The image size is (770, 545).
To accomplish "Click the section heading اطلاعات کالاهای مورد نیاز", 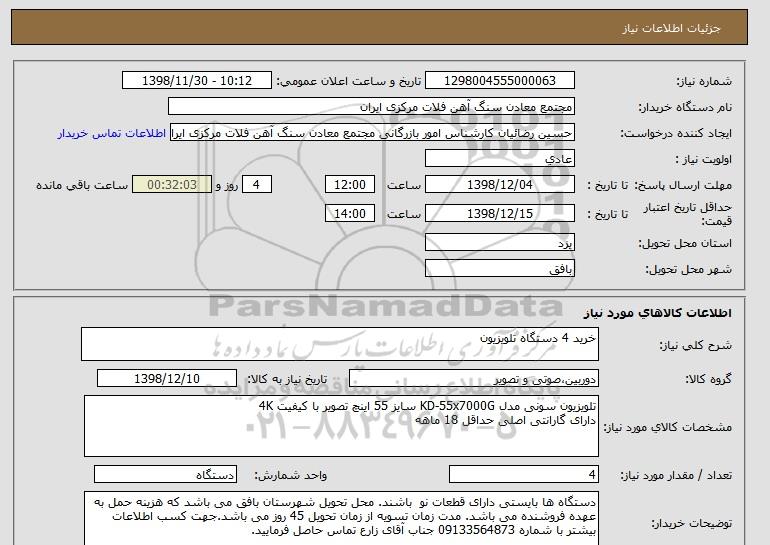I will click(657, 313).
